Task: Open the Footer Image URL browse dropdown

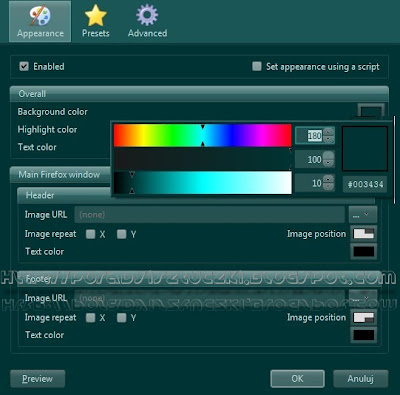Action: 363,298
